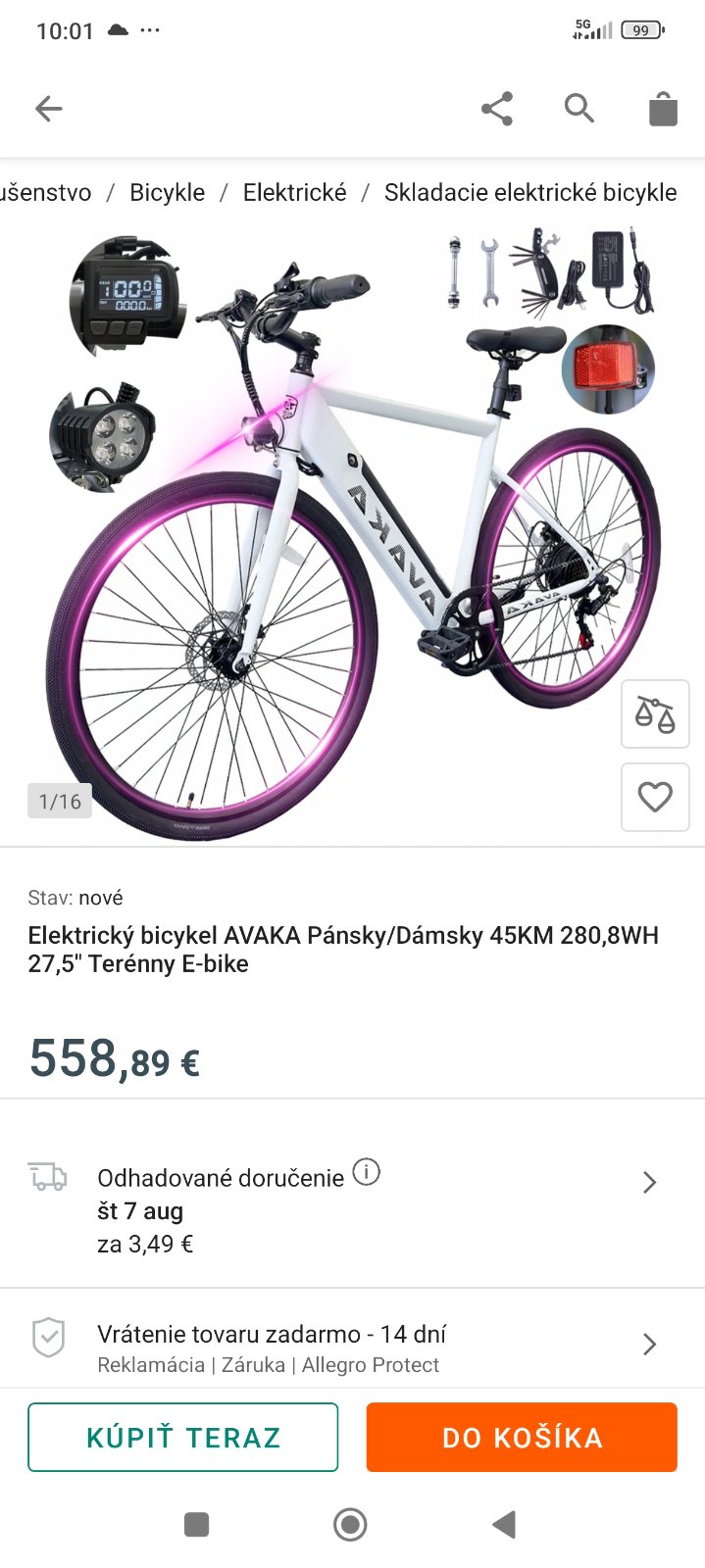Toggle the heart favorite button
This screenshot has width=705, height=1568.
[x=655, y=797]
